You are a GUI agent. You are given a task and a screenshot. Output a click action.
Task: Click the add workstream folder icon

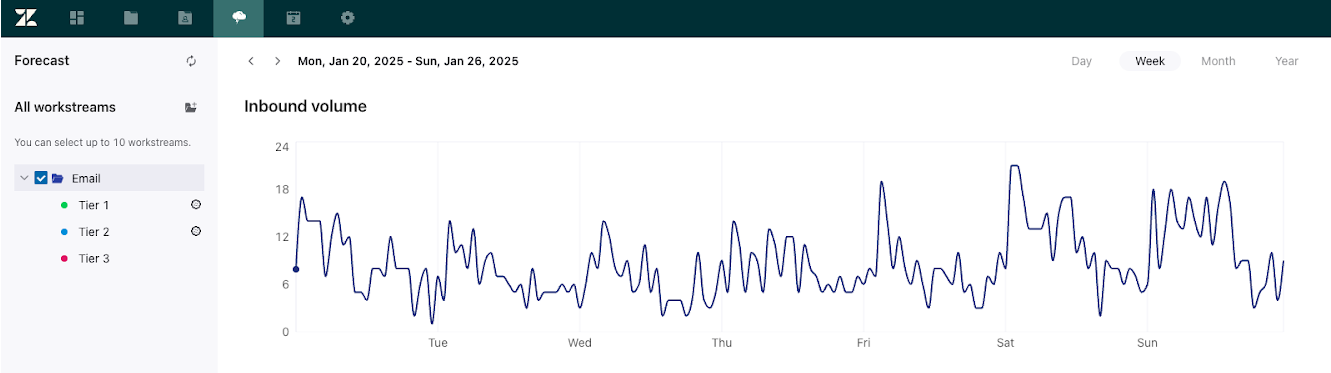click(191, 107)
